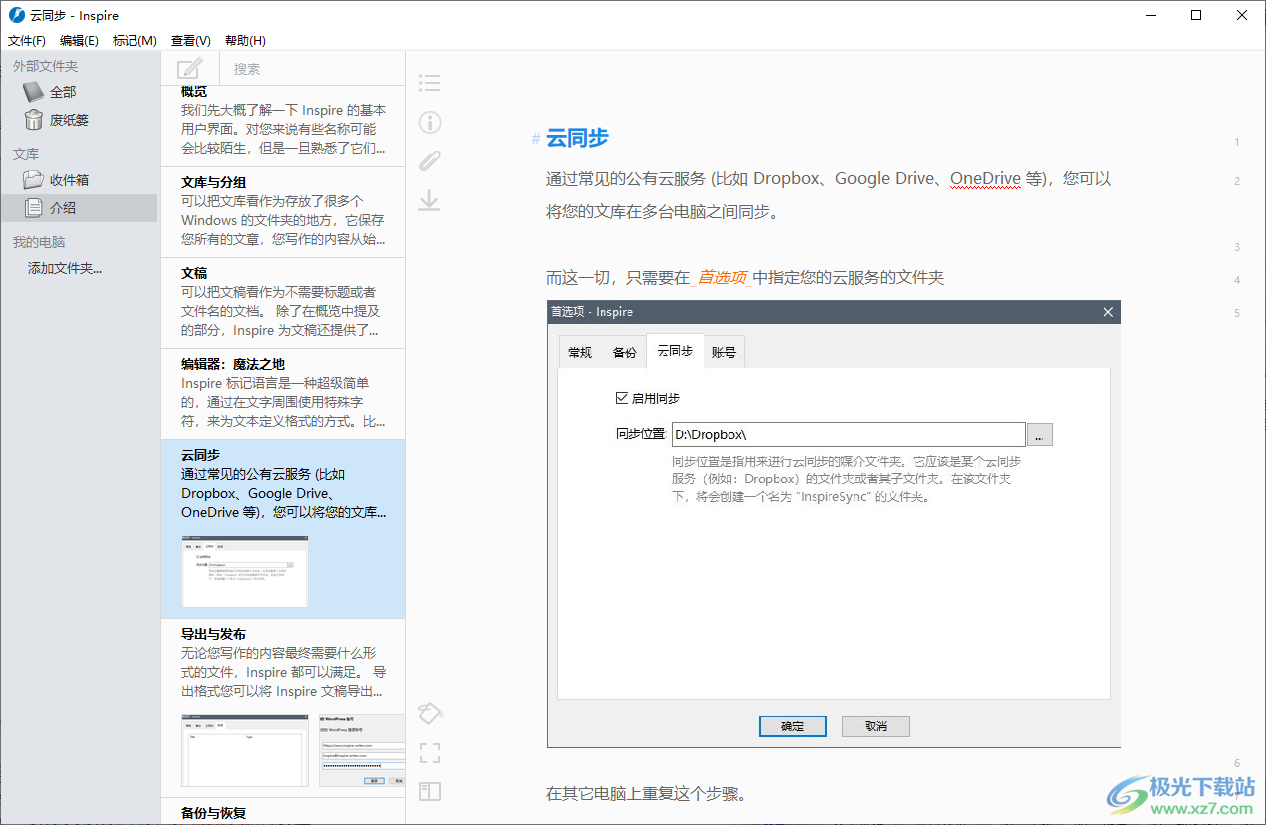Toggle fullscreen mode icon
The width and height of the screenshot is (1266, 825).
coord(429,753)
